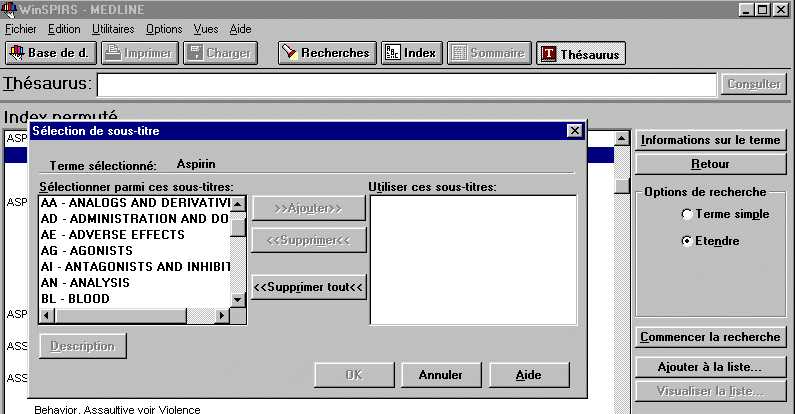Click the <<Supprimer tout<< button
The height and width of the screenshot is (414, 795).
[308, 287]
